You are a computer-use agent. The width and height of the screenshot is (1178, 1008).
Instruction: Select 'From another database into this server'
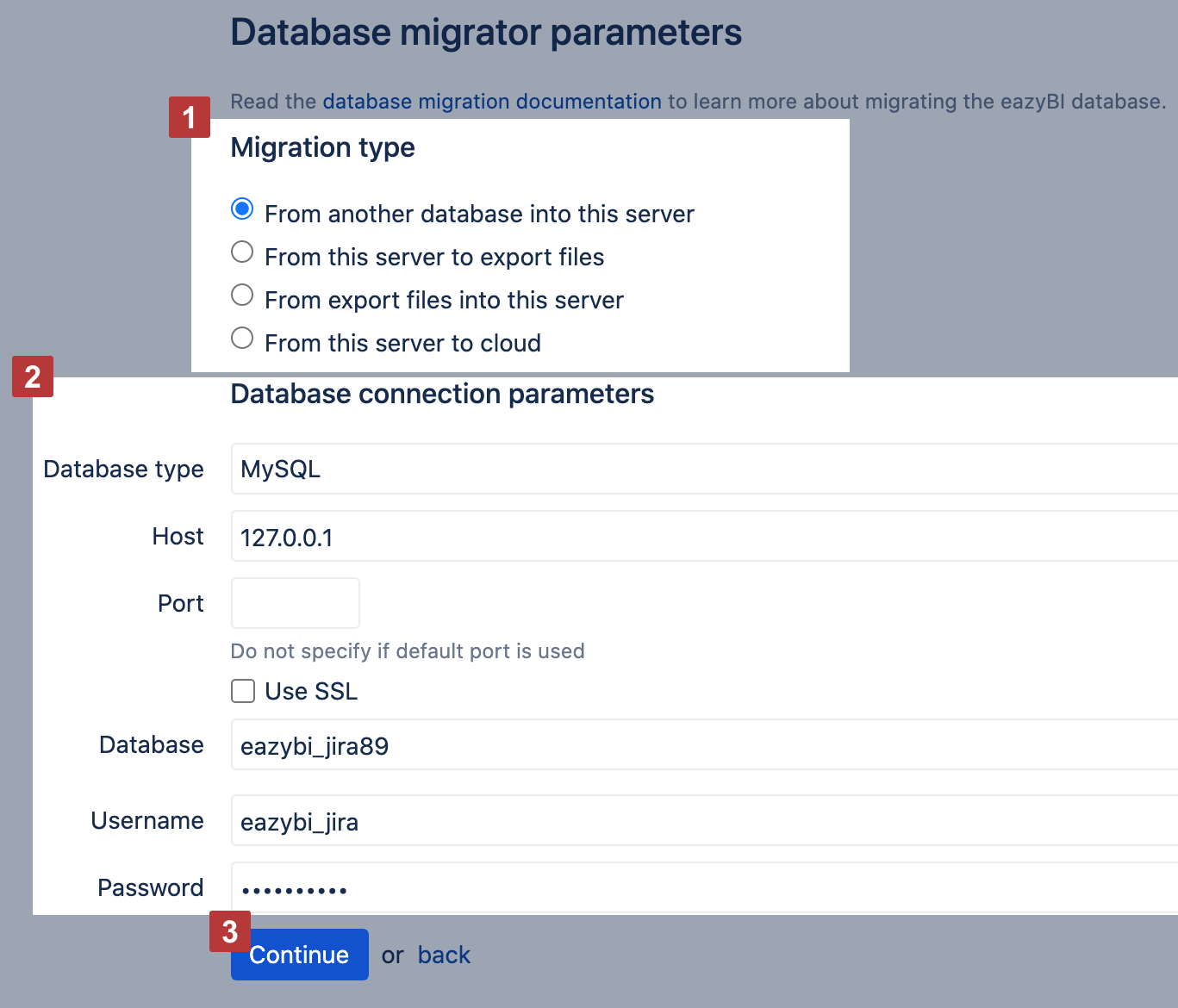(242, 209)
